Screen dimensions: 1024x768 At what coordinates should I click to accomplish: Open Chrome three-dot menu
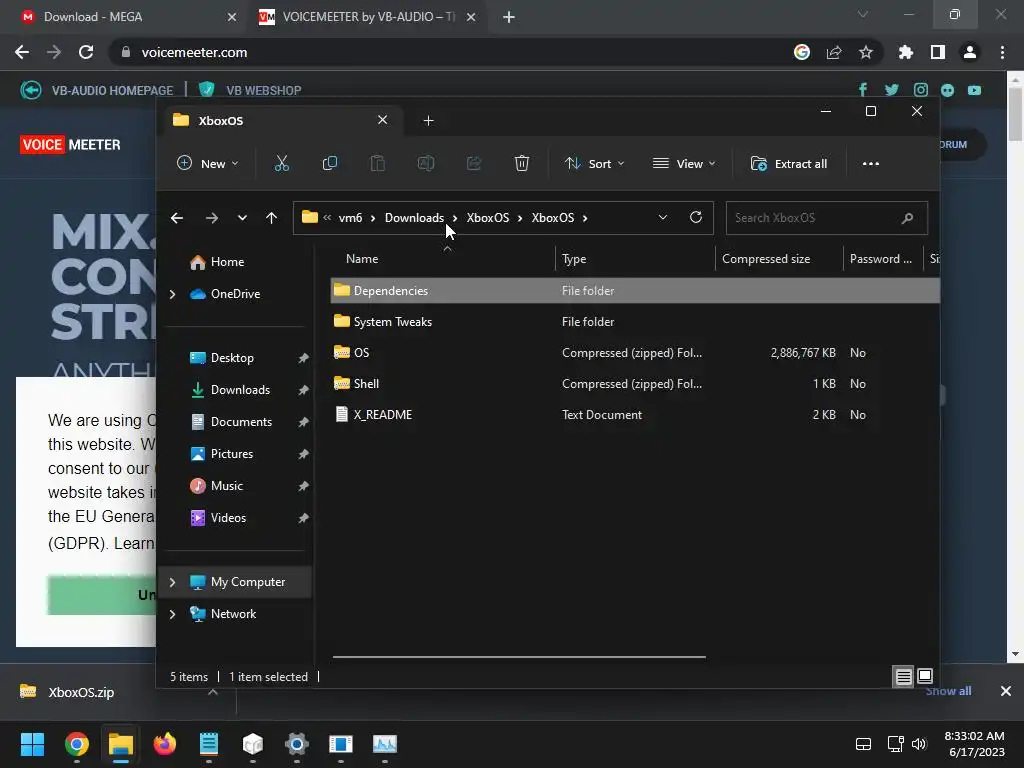click(x=1002, y=52)
